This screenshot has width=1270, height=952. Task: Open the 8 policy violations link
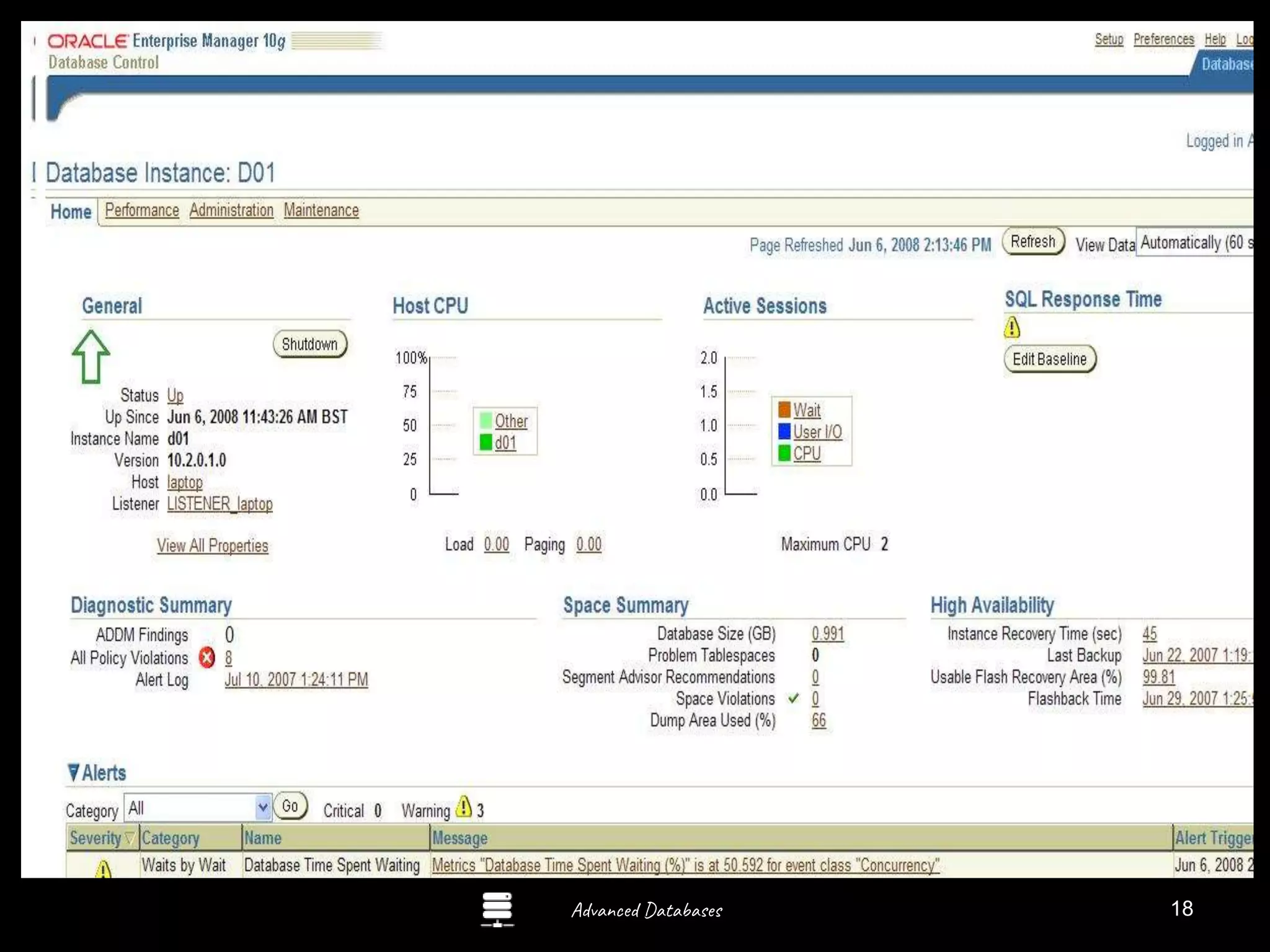(228, 658)
